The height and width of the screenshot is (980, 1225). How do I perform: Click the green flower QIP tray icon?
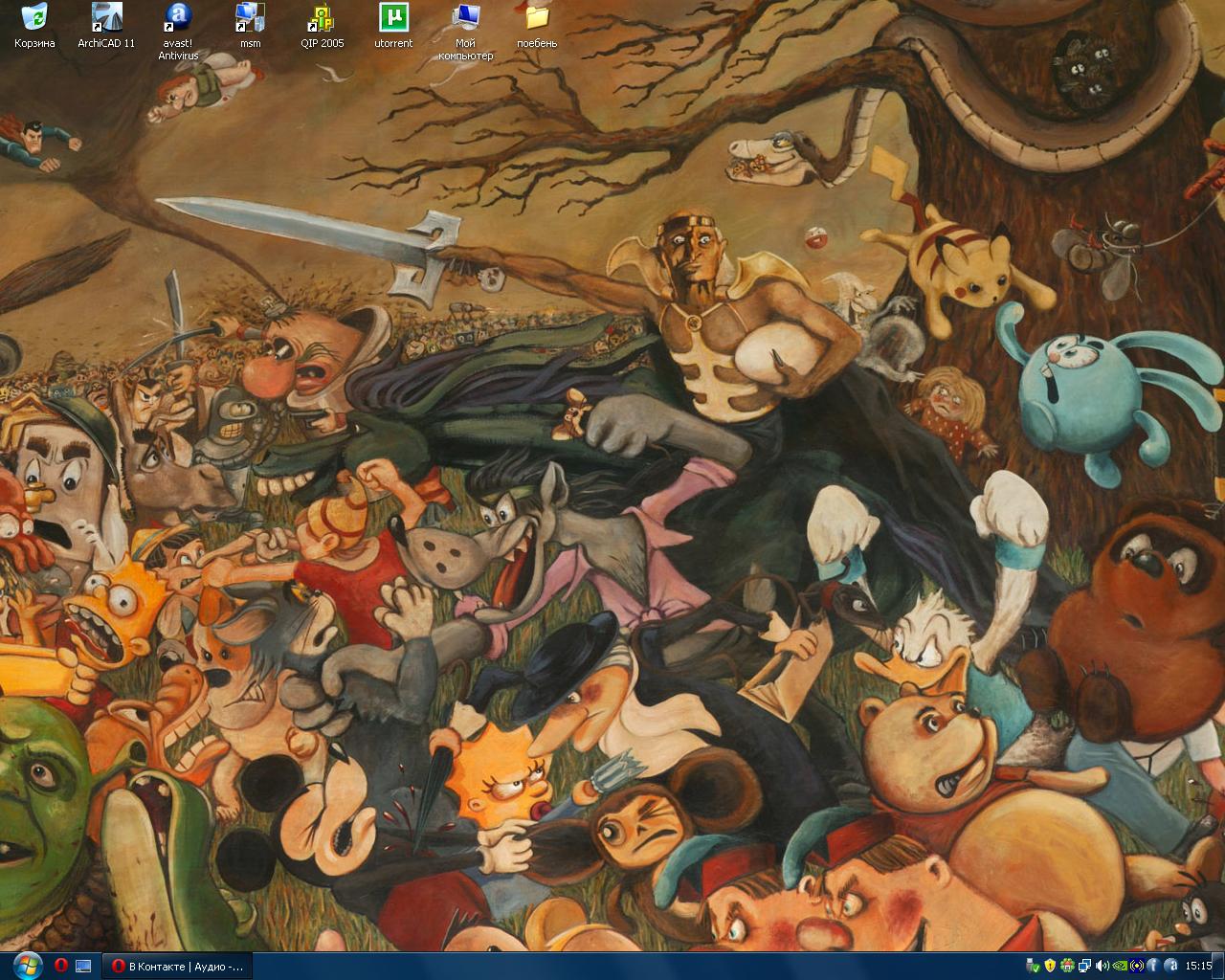pyautogui.click(x=1067, y=966)
